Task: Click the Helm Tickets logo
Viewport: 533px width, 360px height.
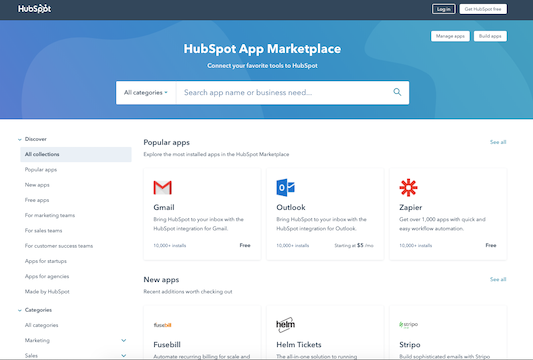Action: click(286, 325)
